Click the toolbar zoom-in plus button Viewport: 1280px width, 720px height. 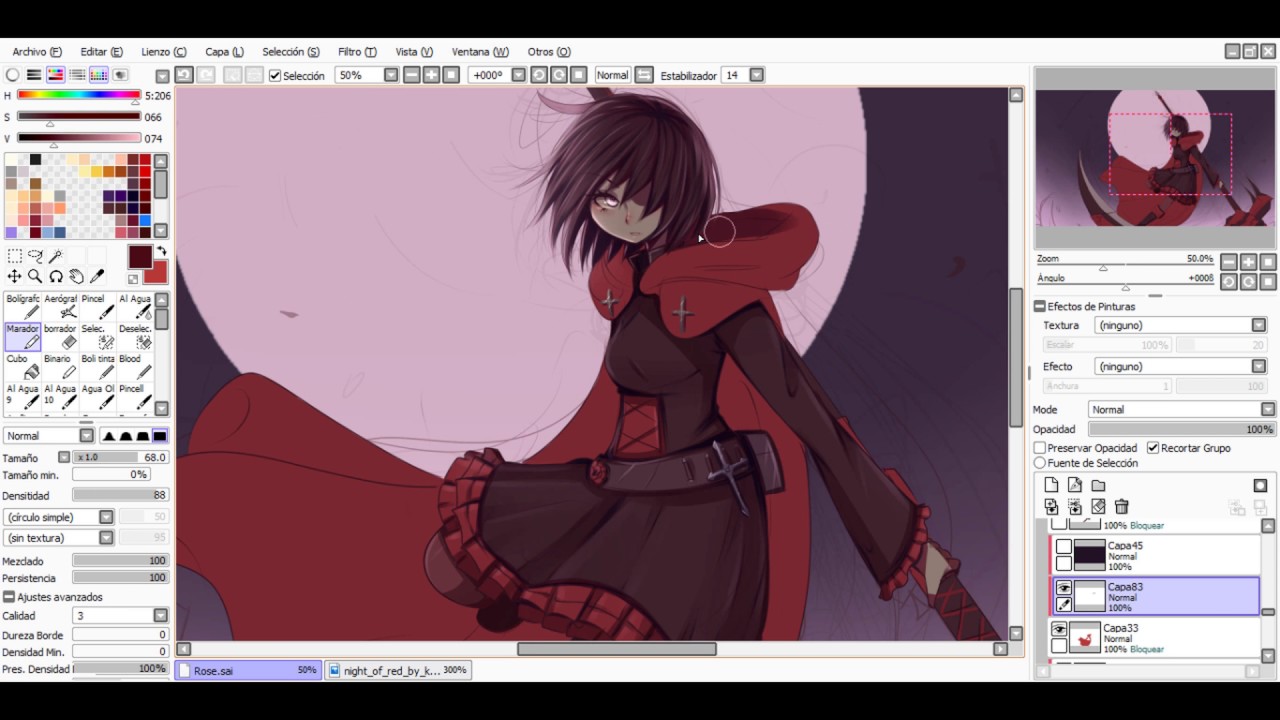(x=431, y=75)
